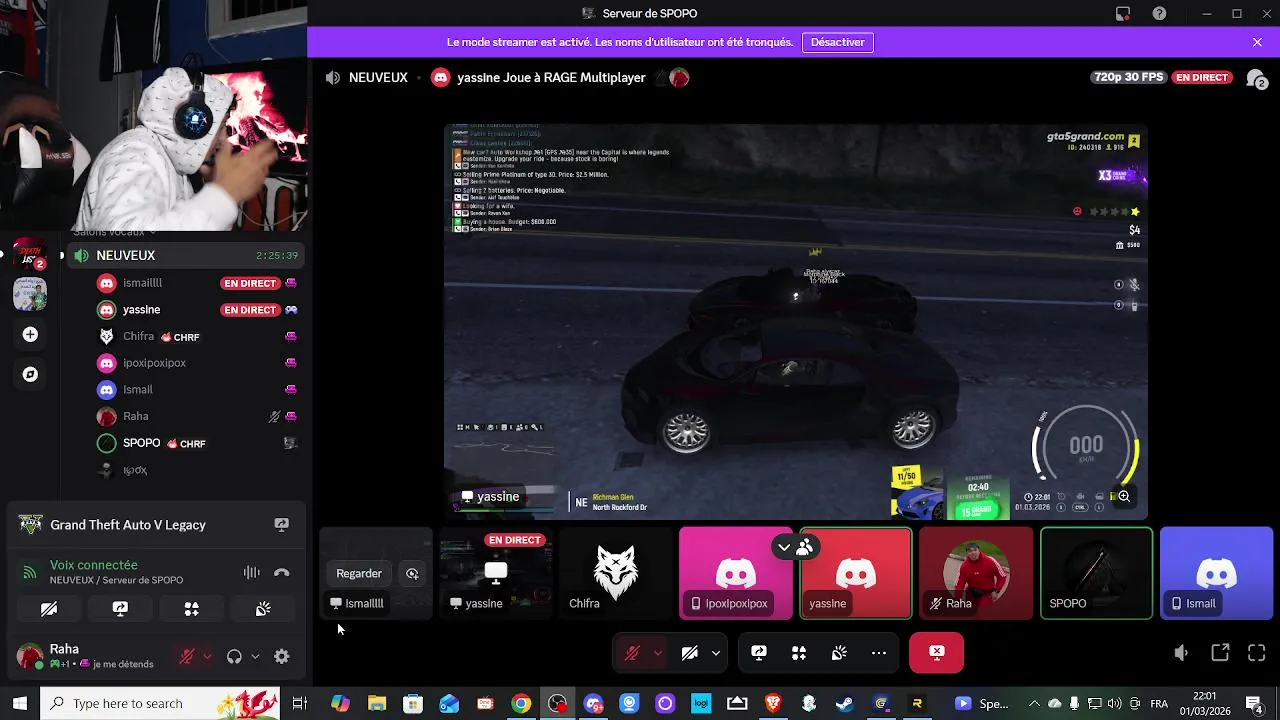Open the server icon with notification badge
The height and width of the screenshot is (720, 1280).
(x=30, y=253)
